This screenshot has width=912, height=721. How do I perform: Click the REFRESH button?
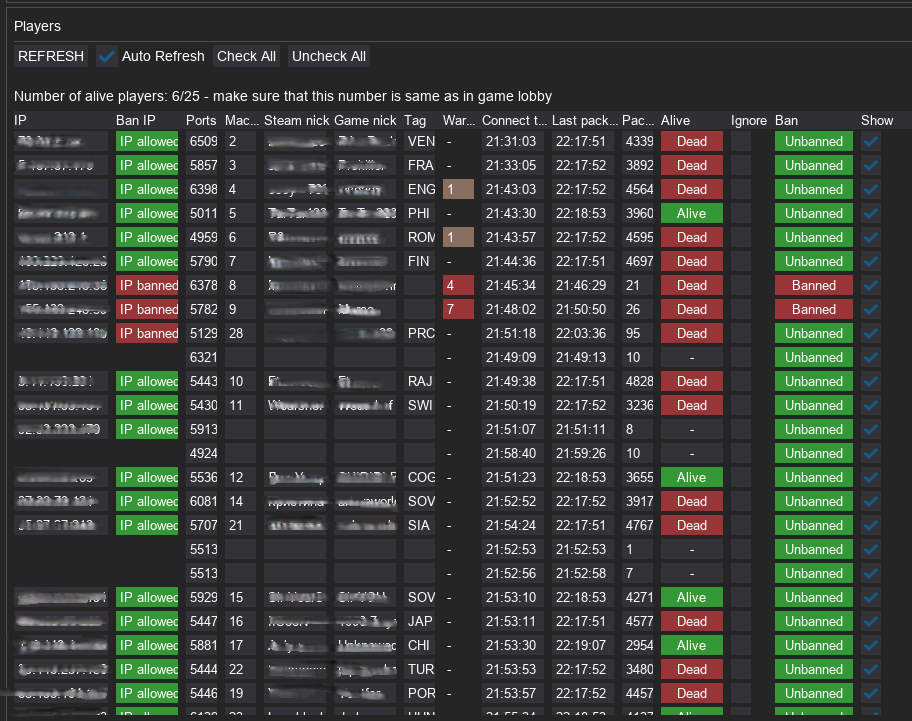(x=51, y=56)
